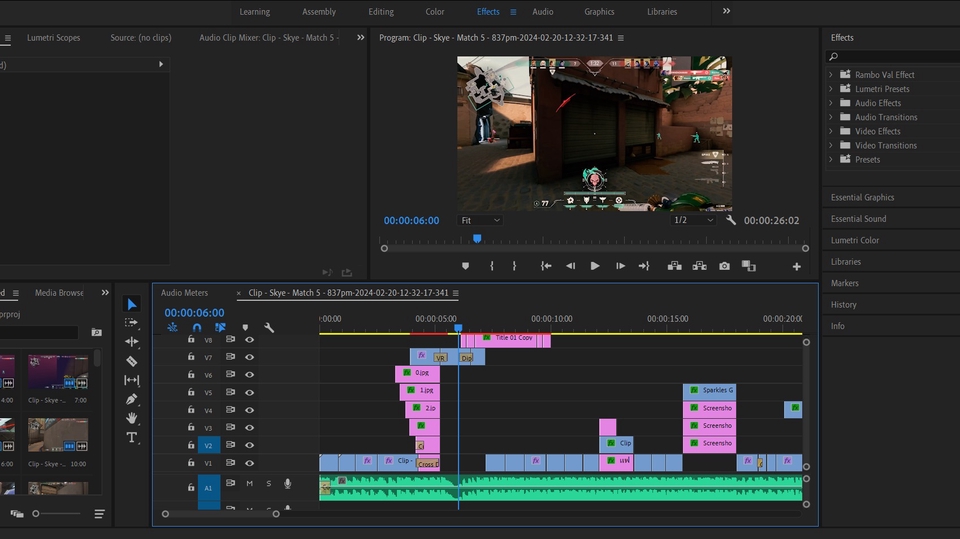Switch to the Color workspace tab
Image resolution: width=960 pixels, height=539 pixels.
(435, 12)
